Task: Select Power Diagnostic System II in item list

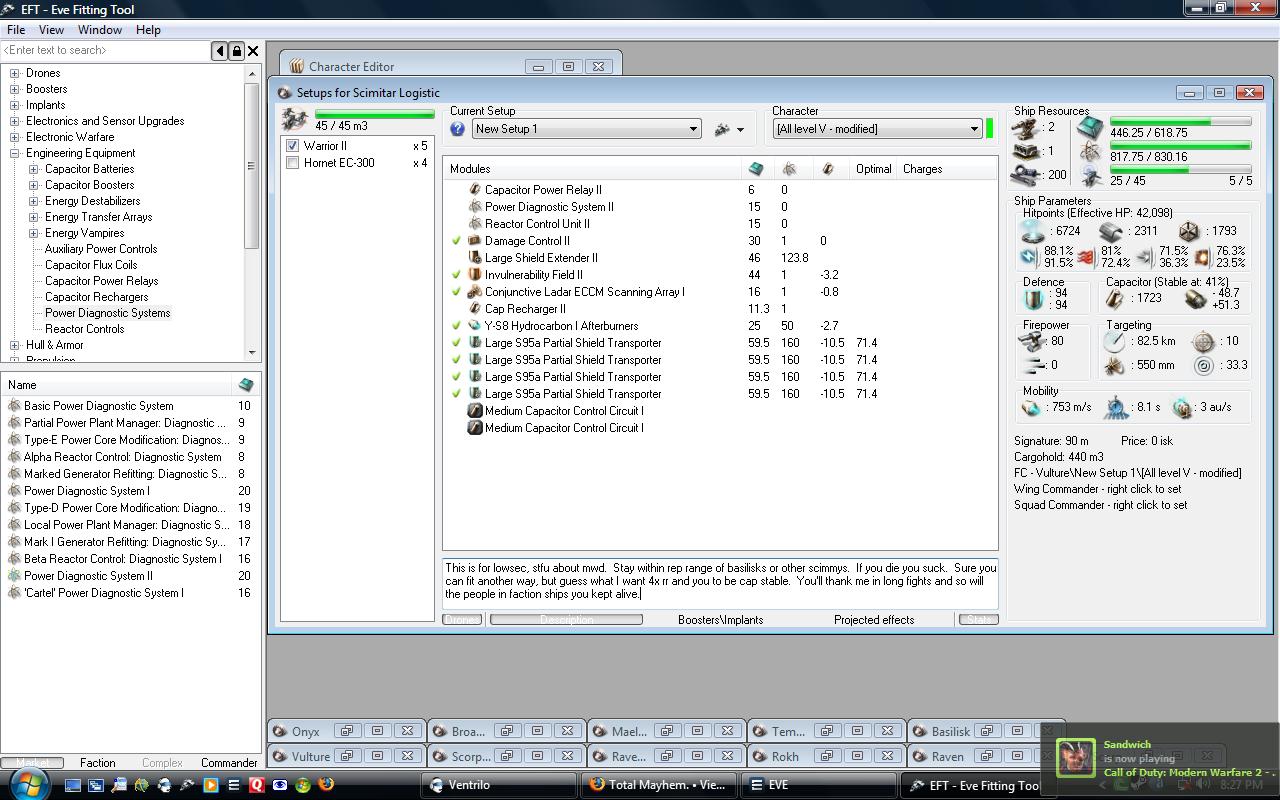Action: click(x=88, y=576)
